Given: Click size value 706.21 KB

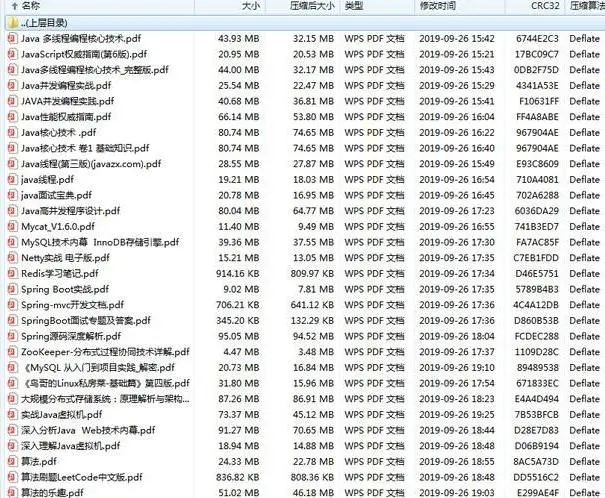Looking at the screenshot, I should pyautogui.click(x=238, y=305).
